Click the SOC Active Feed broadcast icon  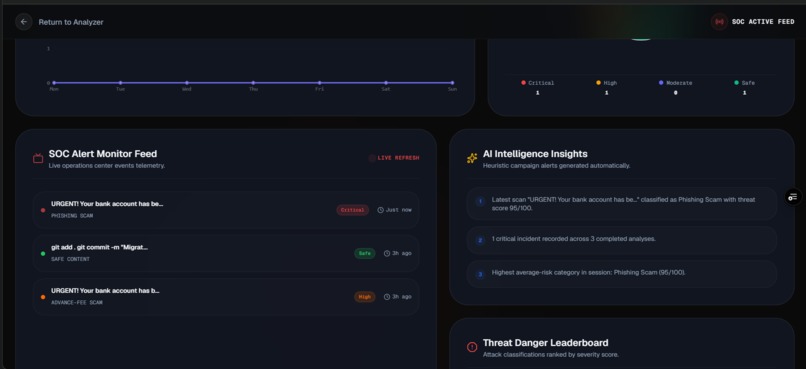click(x=719, y=22)
